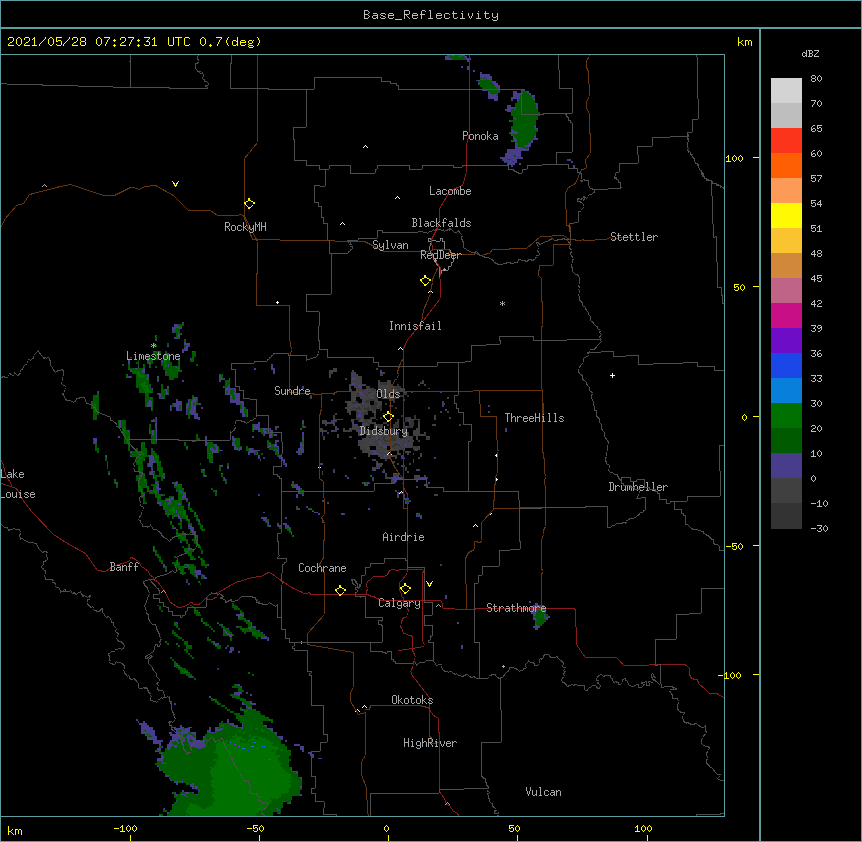Screen dimensions: 862x842
Task: Click the Banff label
Action: click(124, 567)
